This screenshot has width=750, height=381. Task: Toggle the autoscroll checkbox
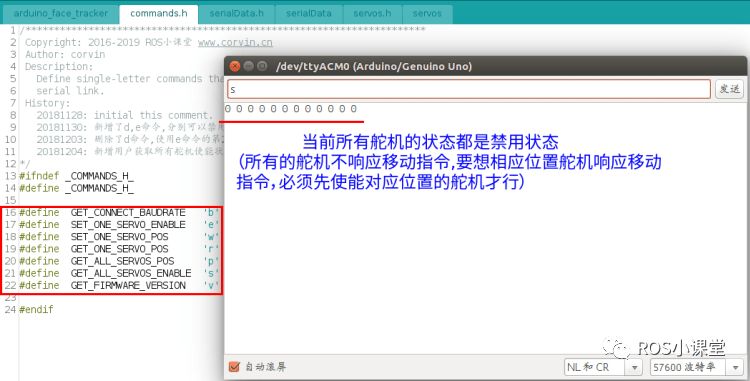tap(234, 367)
